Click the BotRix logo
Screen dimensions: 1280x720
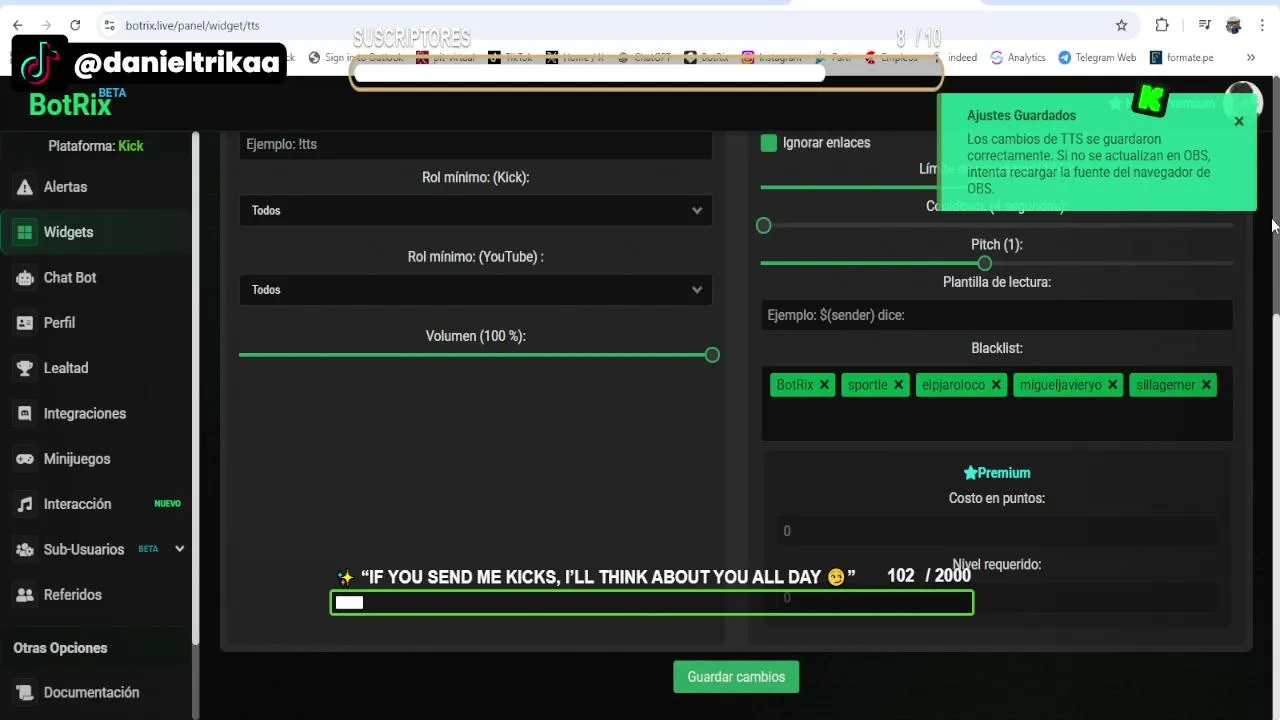coord(70,104)
